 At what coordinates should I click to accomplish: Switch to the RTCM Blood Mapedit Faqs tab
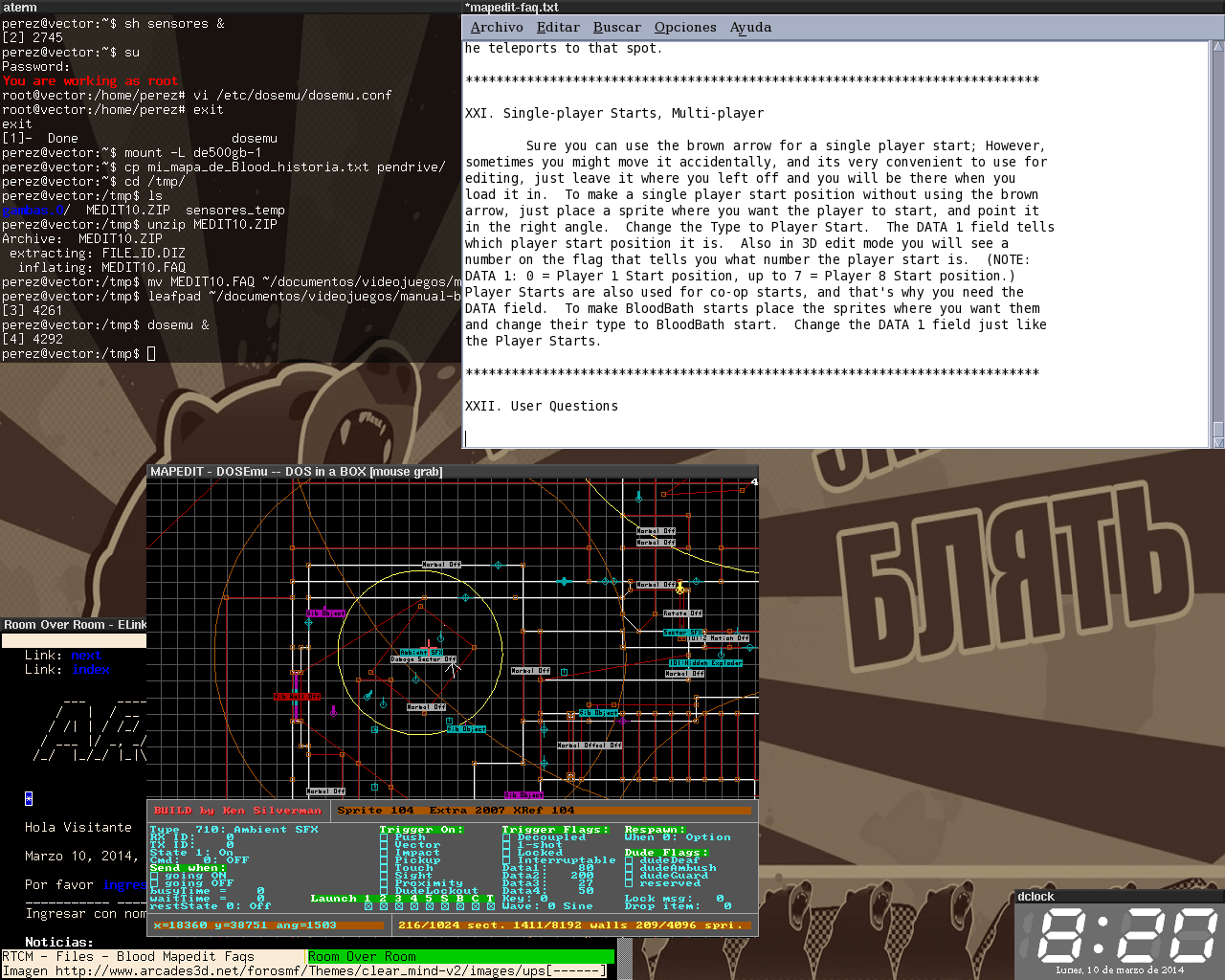tap(153, 956)
